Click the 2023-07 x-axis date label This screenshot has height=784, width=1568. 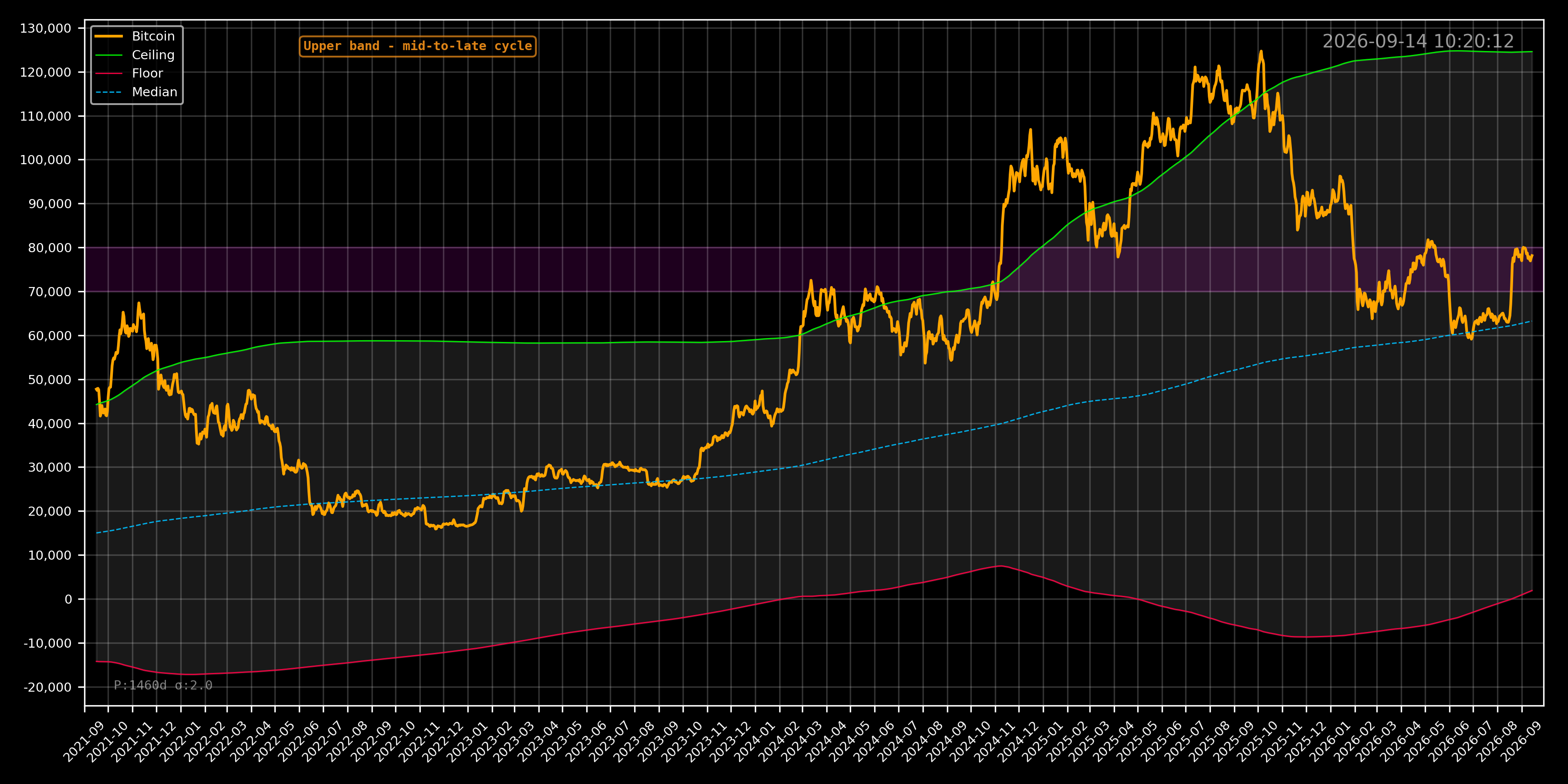611,741
